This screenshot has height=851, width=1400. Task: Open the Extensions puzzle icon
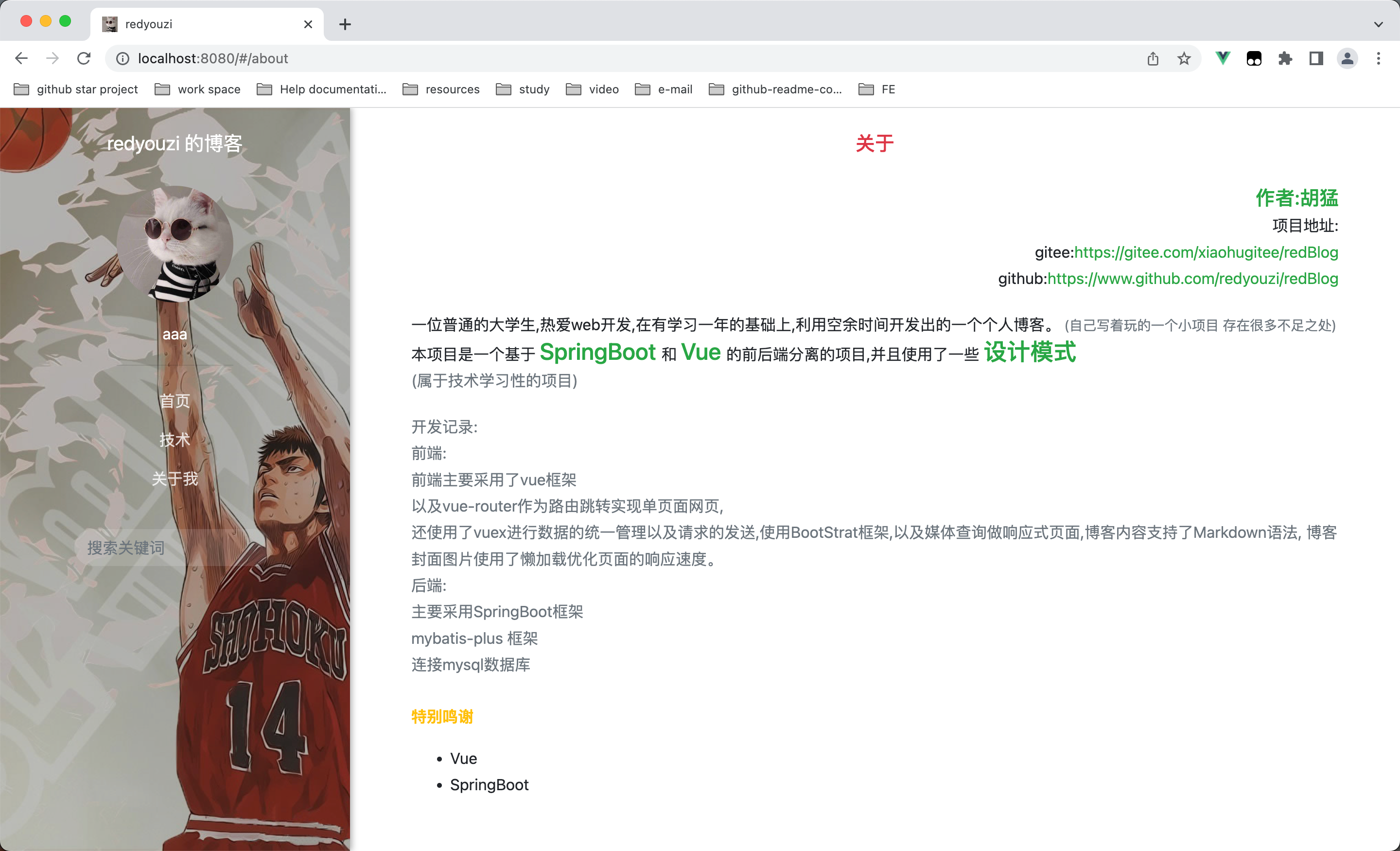(x=1285, y=58)
